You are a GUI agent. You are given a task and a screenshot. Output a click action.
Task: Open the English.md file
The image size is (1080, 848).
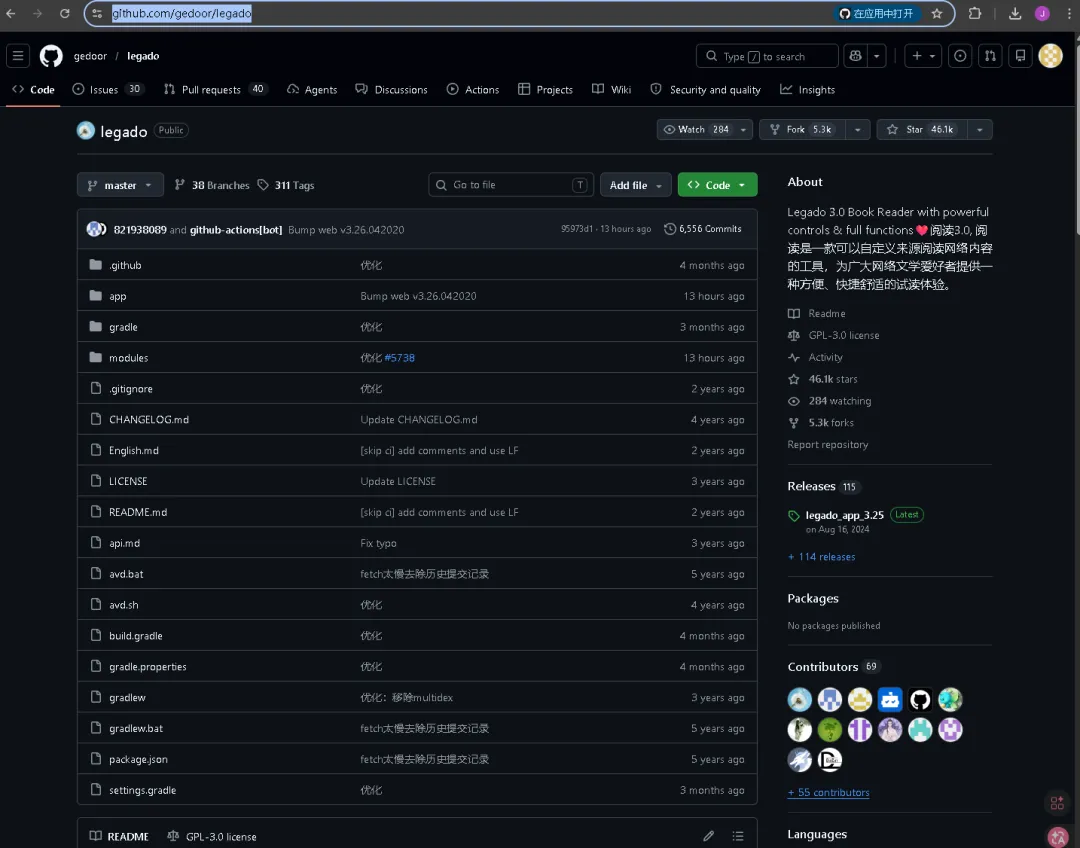(134, 451)
